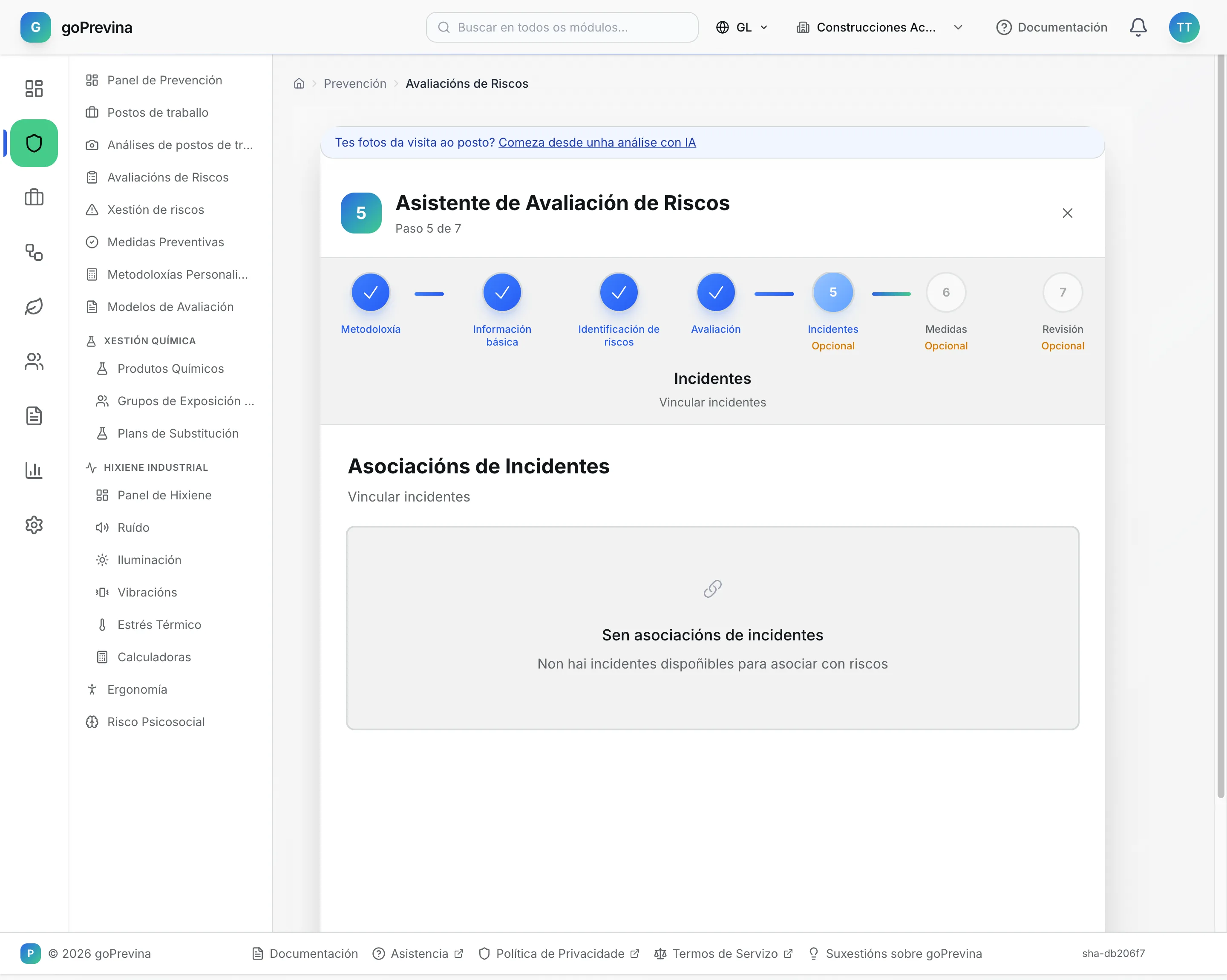Open the footer Documentación link
1227x980 pixels.
[x=305, y=954]
